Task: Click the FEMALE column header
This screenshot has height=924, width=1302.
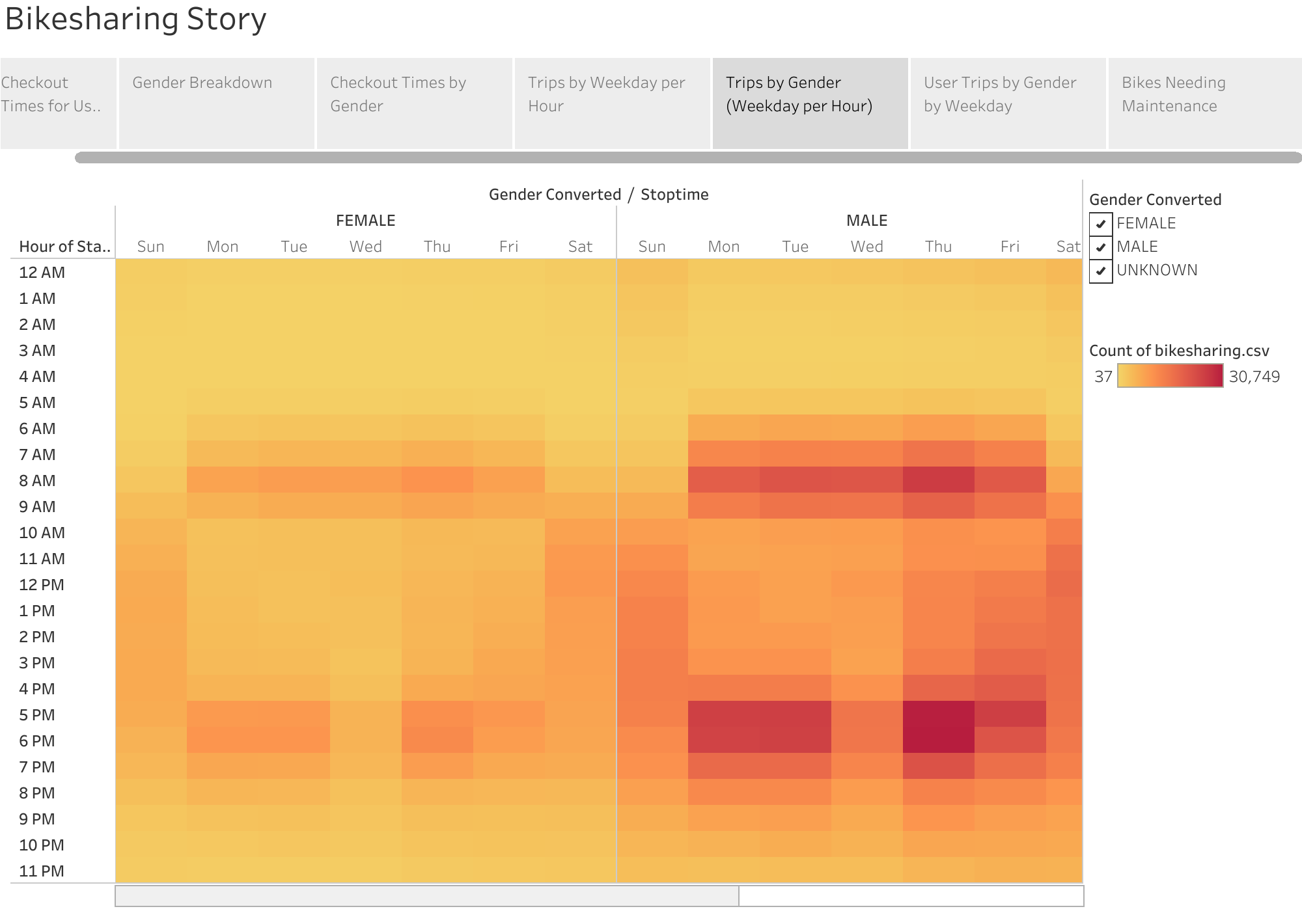Action: tap(365, 221)
